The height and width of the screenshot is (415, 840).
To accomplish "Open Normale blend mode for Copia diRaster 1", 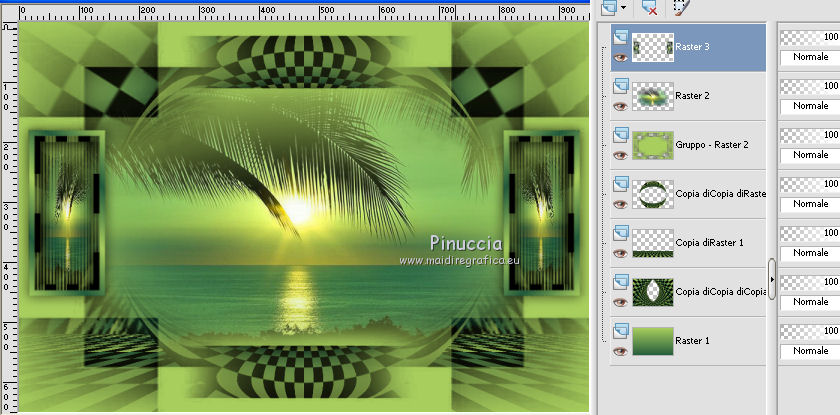I will click(x=810, y=253).
